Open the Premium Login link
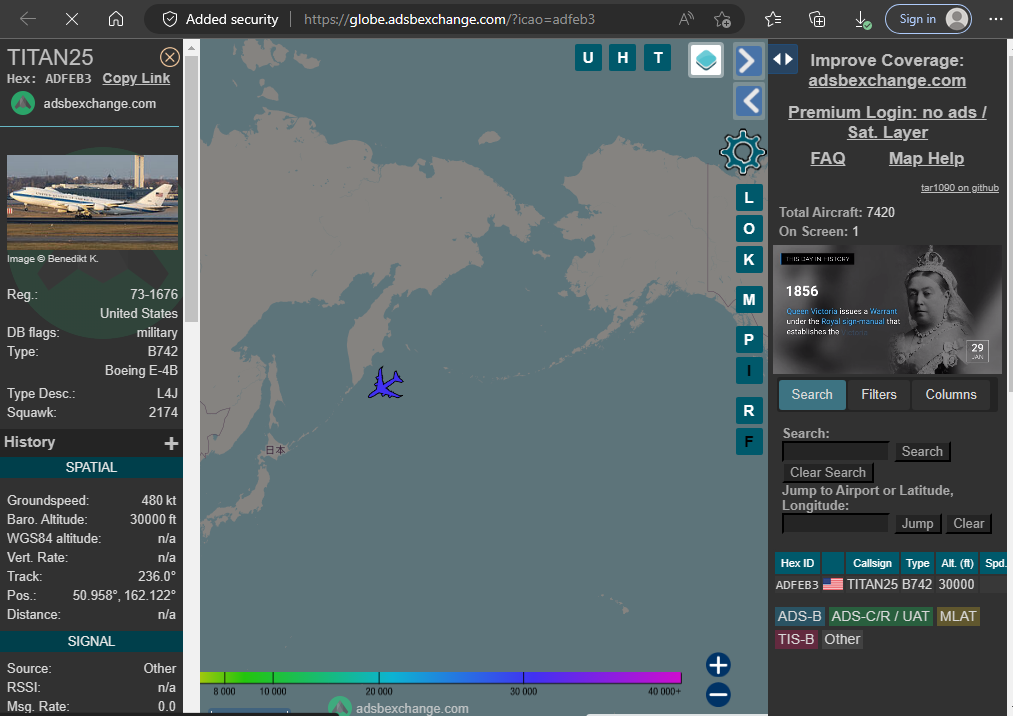 [x=887, y=122]
